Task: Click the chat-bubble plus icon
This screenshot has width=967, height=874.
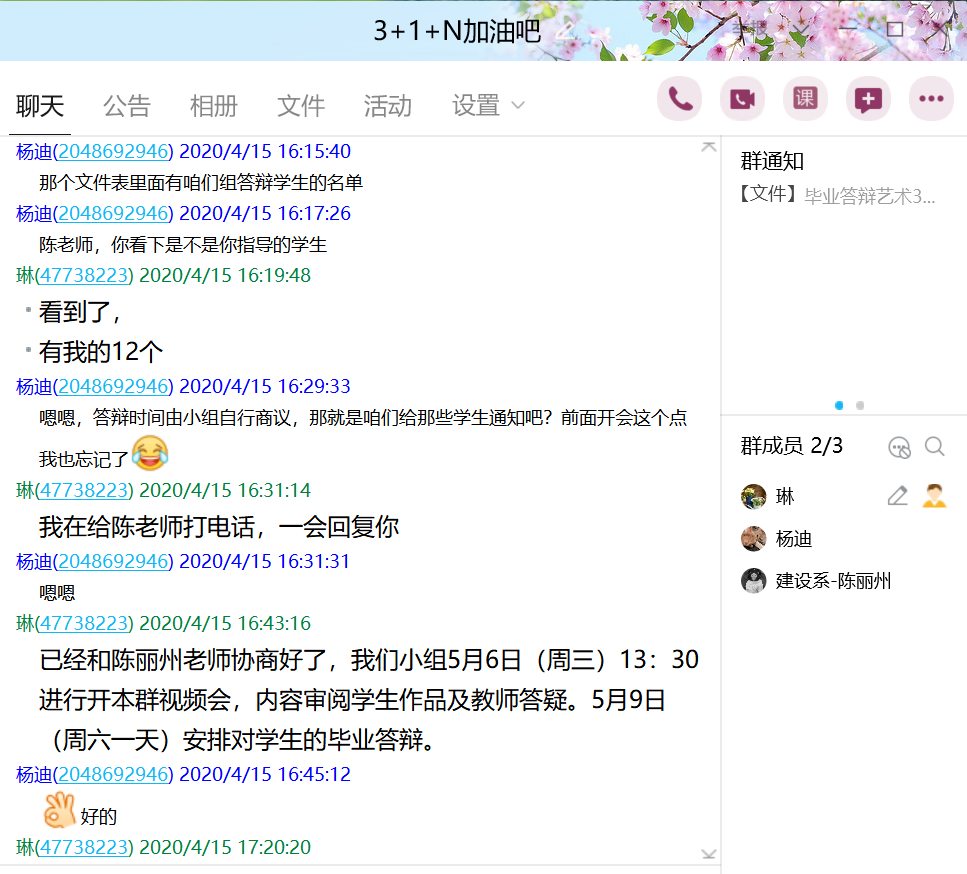Action: 868,99
